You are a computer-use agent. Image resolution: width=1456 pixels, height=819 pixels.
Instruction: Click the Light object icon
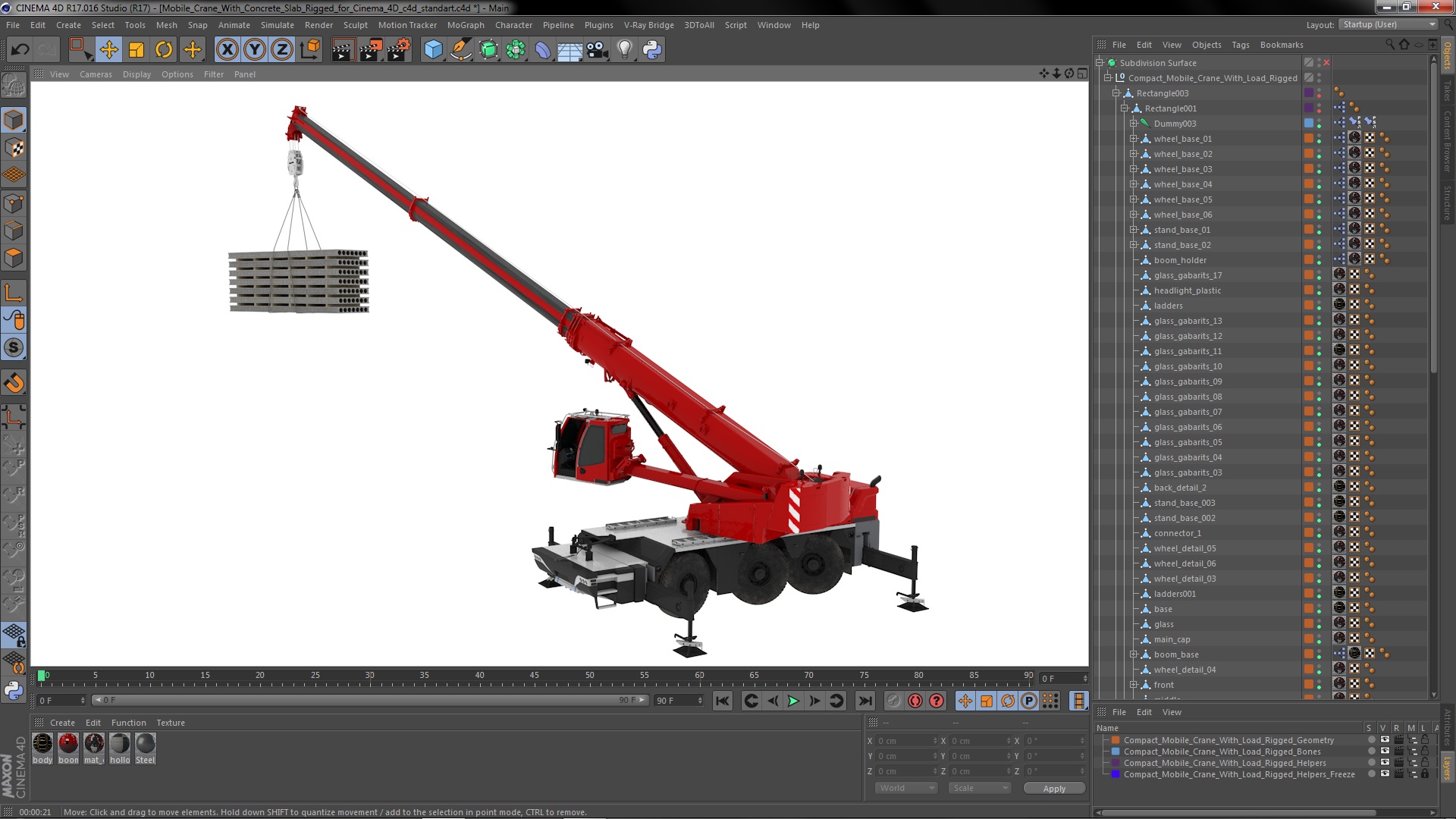coord(624,50)
